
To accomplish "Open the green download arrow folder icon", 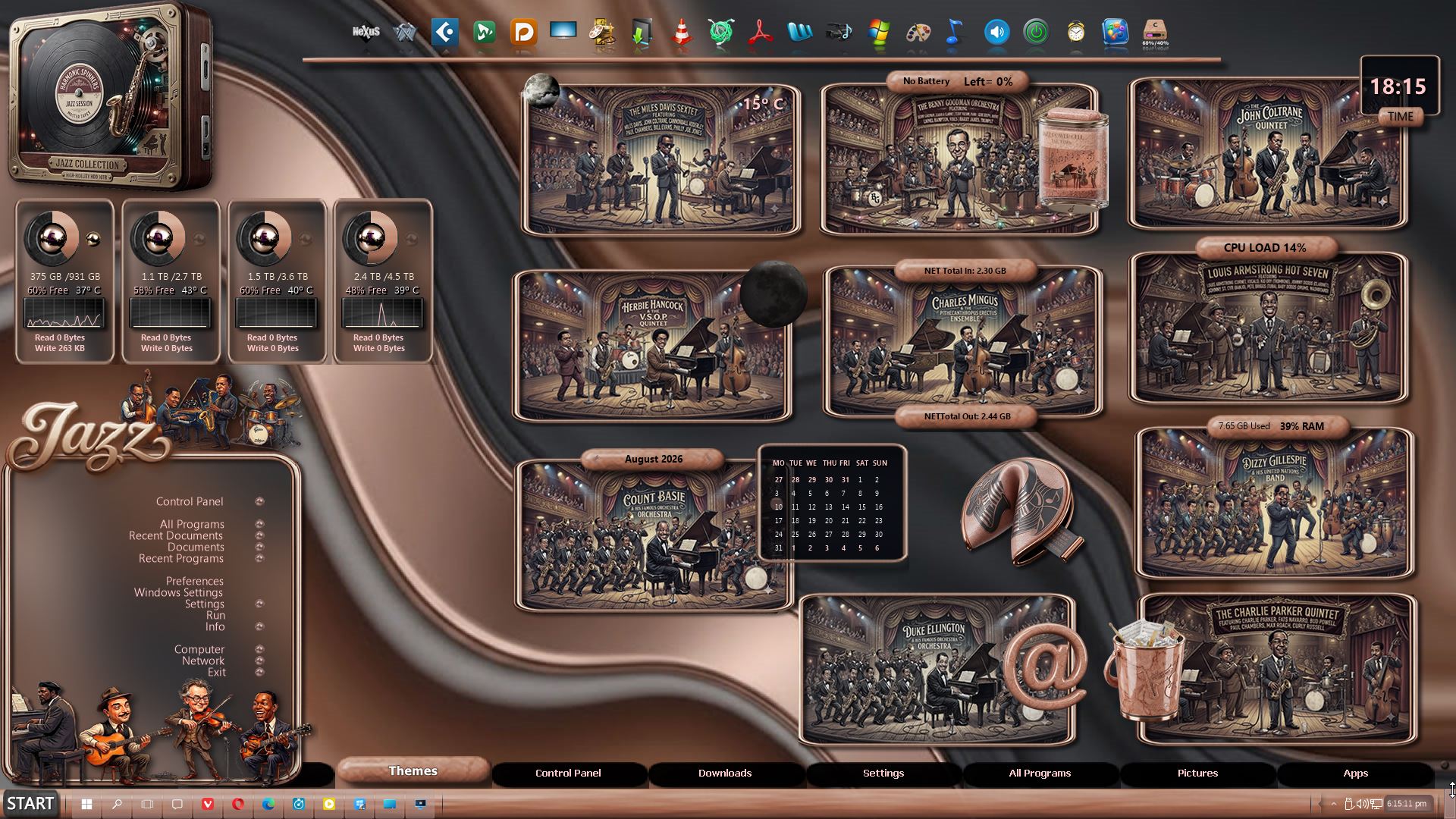I will click(642, 33).
